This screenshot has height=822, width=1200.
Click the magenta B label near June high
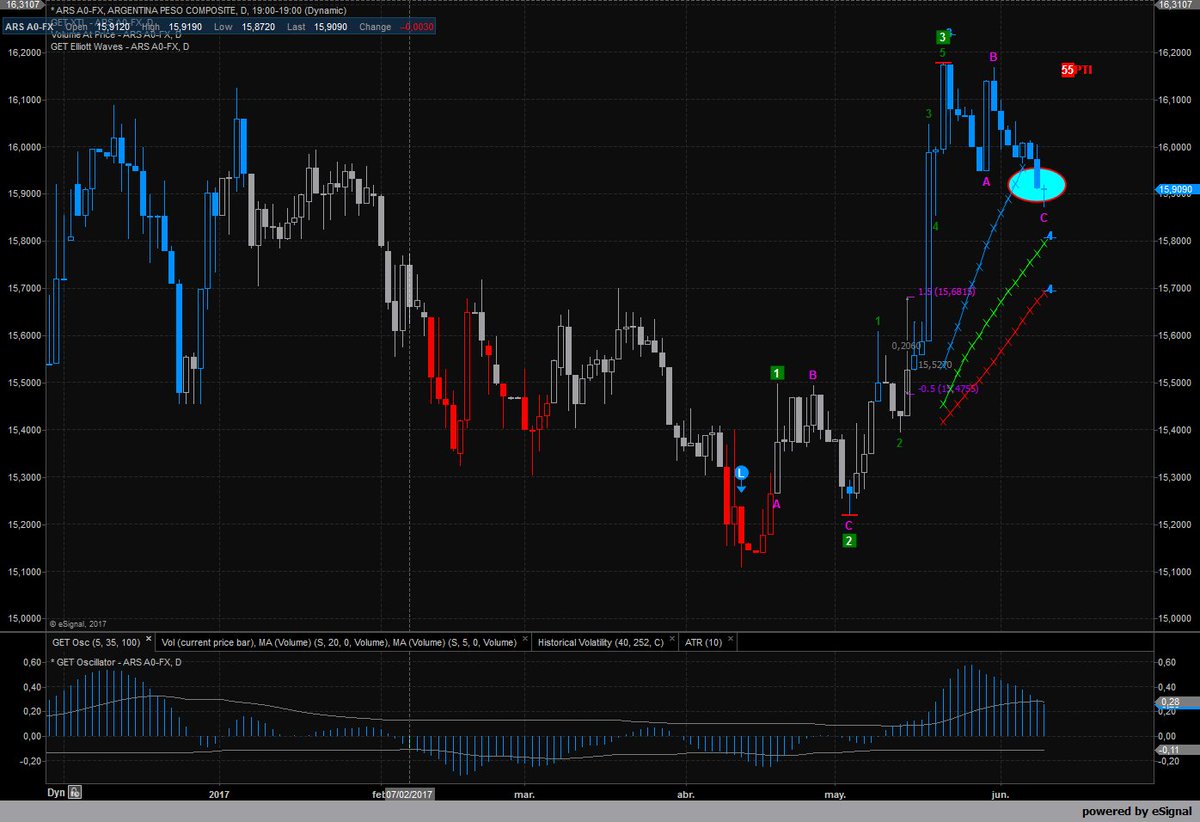click(993, 57)
